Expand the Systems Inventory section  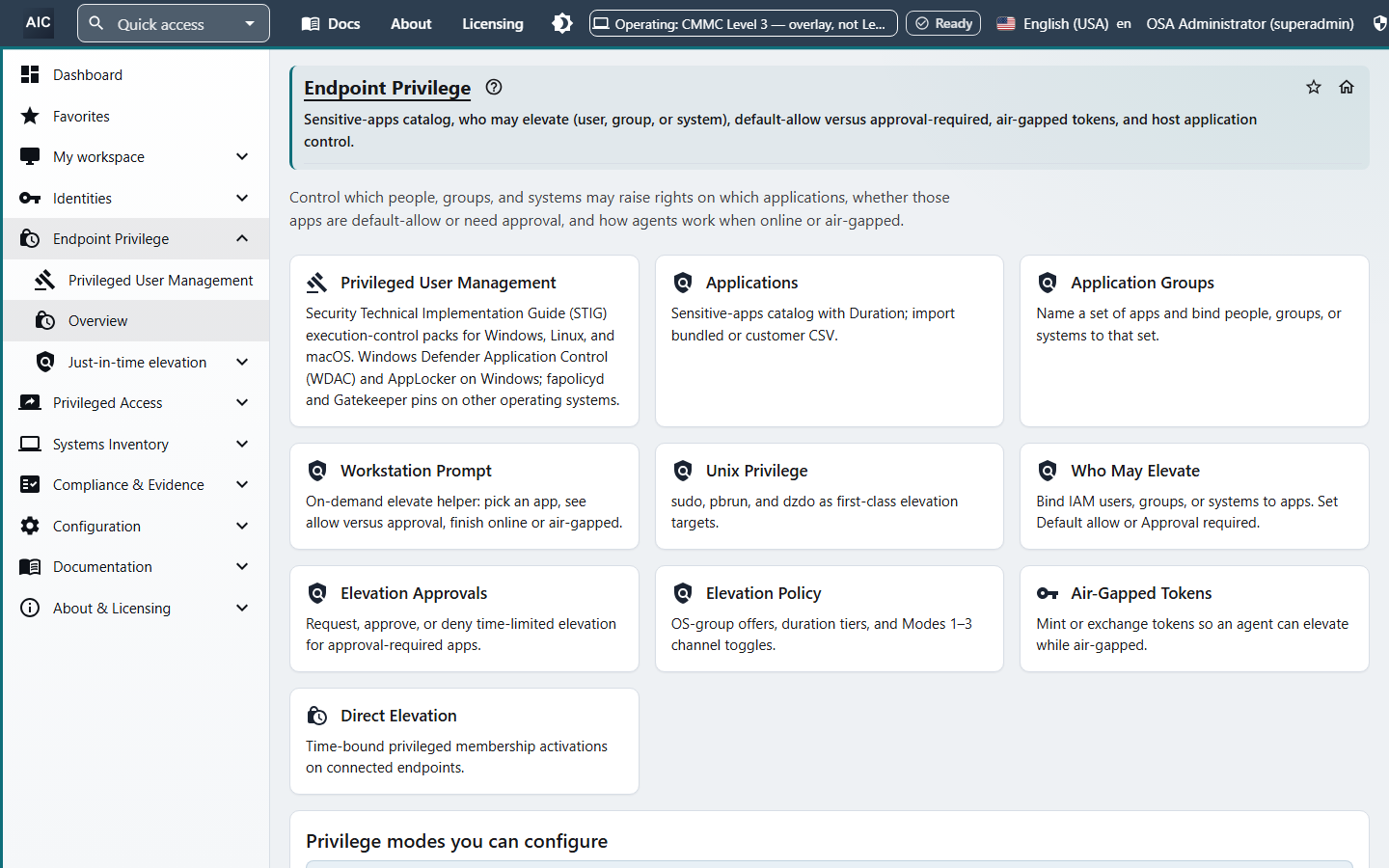(242, 444)
